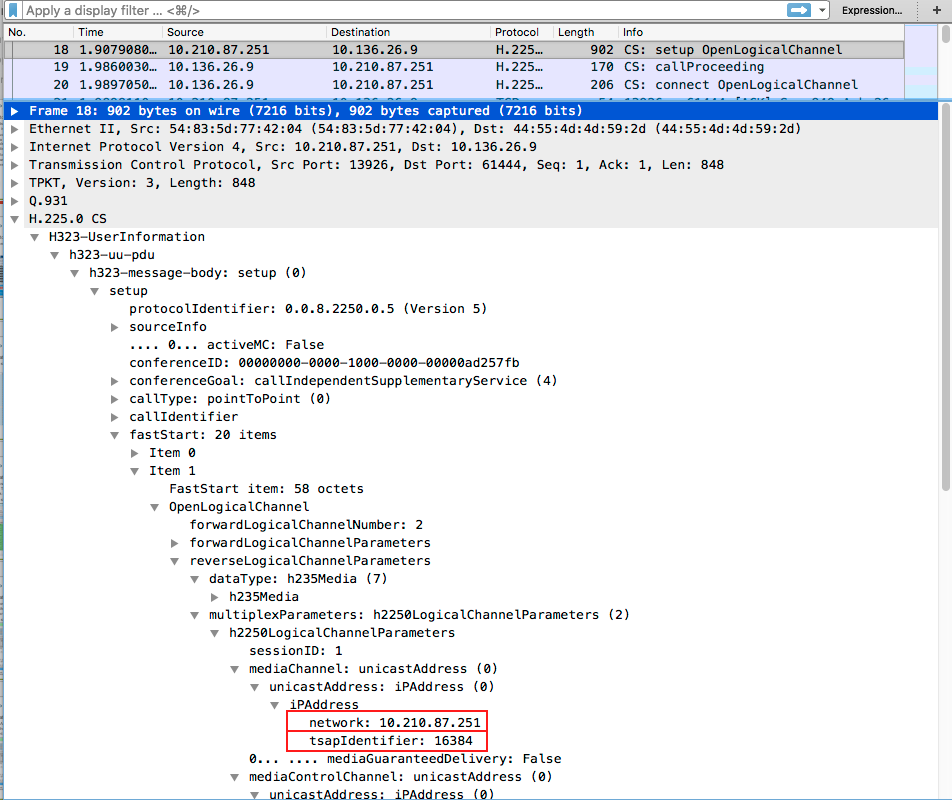The image size is (952, 800).
Task: Collapse the H.225.0 CS section
Action: tap(15, 219)
